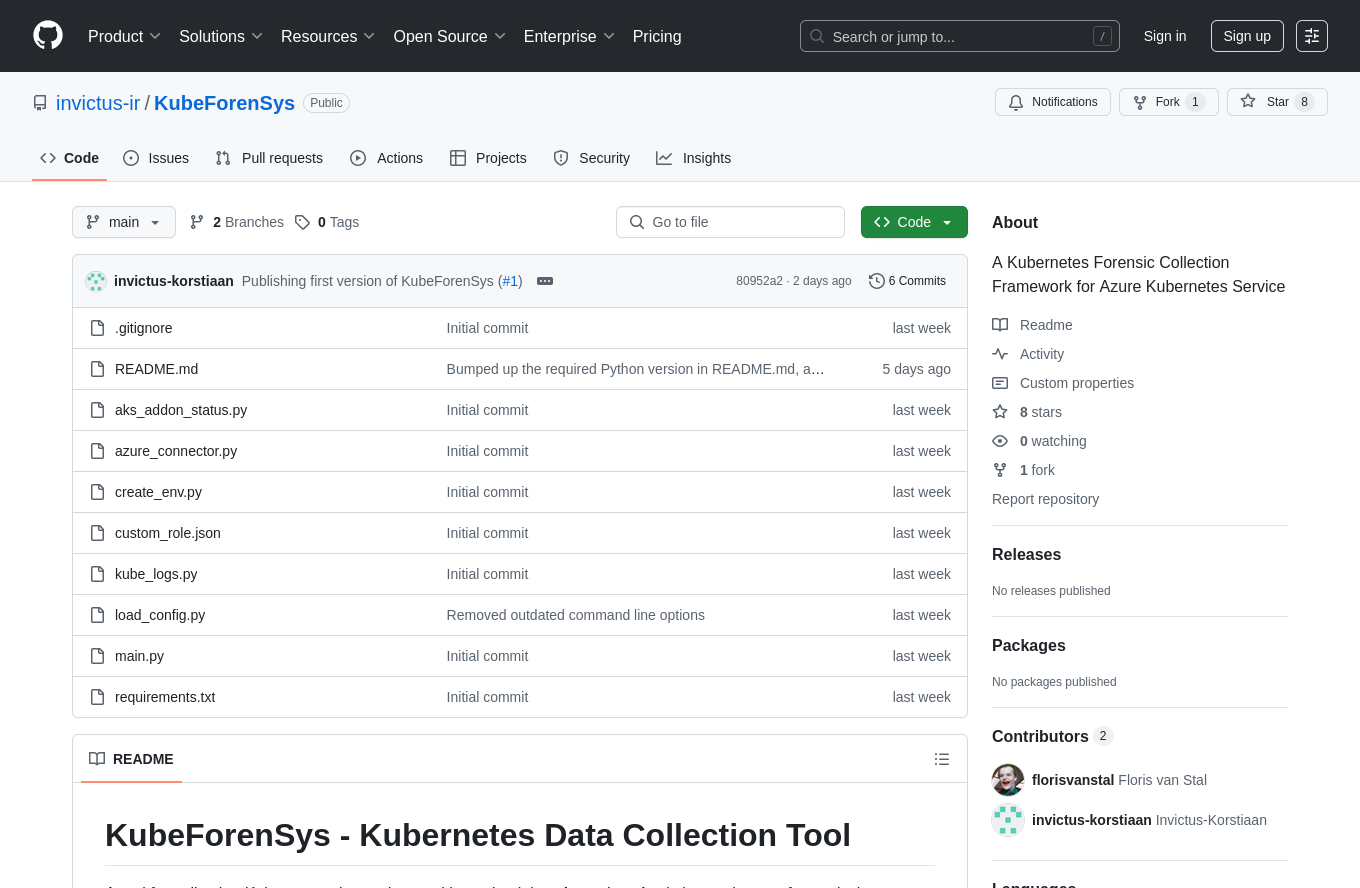
Task: Click the repository book icon beside invictus-ir
Action: point(40,103)
